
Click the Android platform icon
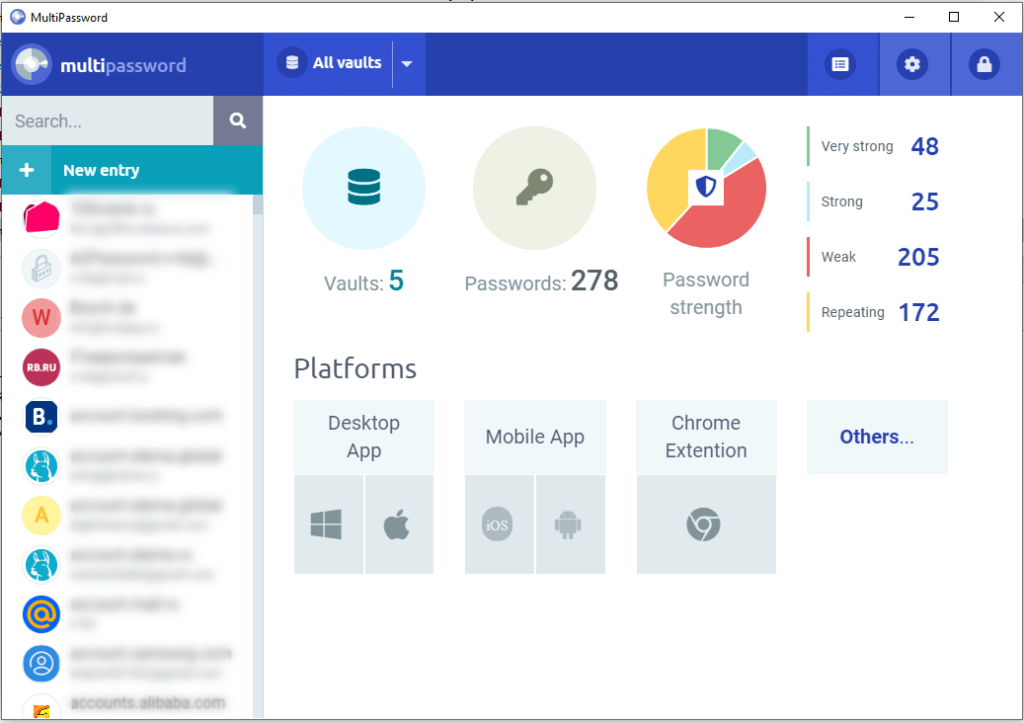pyautogui.click(x=570, y=524)
